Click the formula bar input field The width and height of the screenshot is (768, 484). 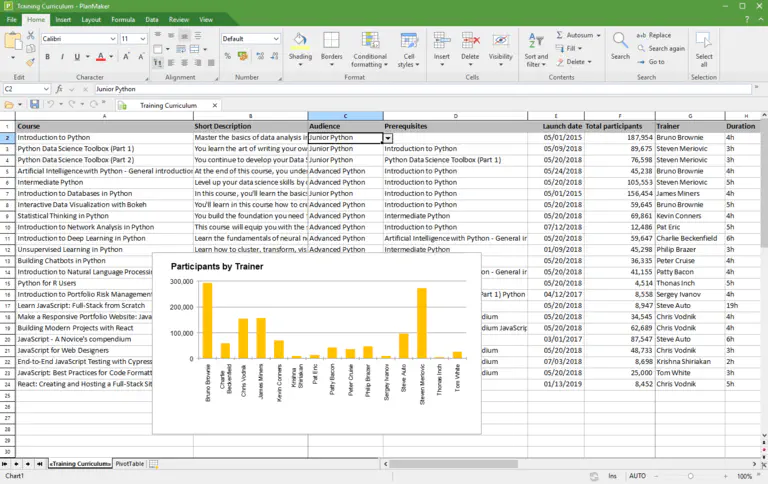click(x=400, y=88)
